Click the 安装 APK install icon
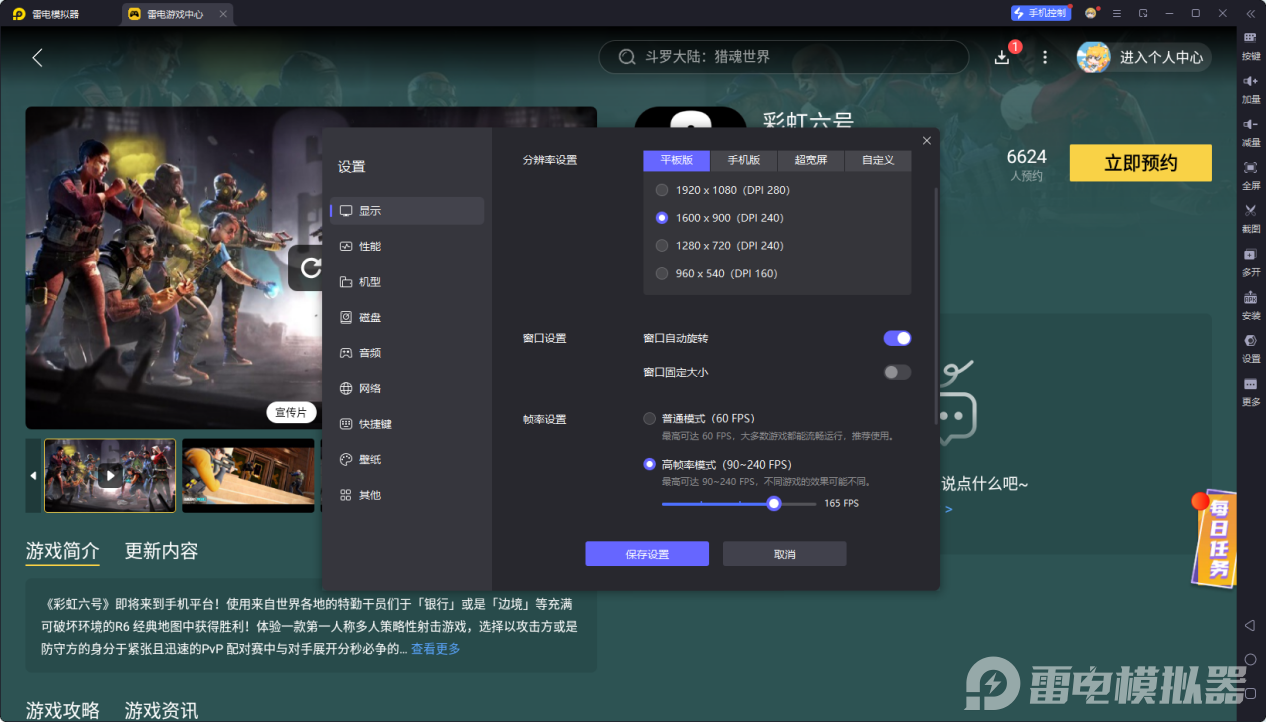Viewport: 1266px width, 722px height. click(x=1251, y=304)
